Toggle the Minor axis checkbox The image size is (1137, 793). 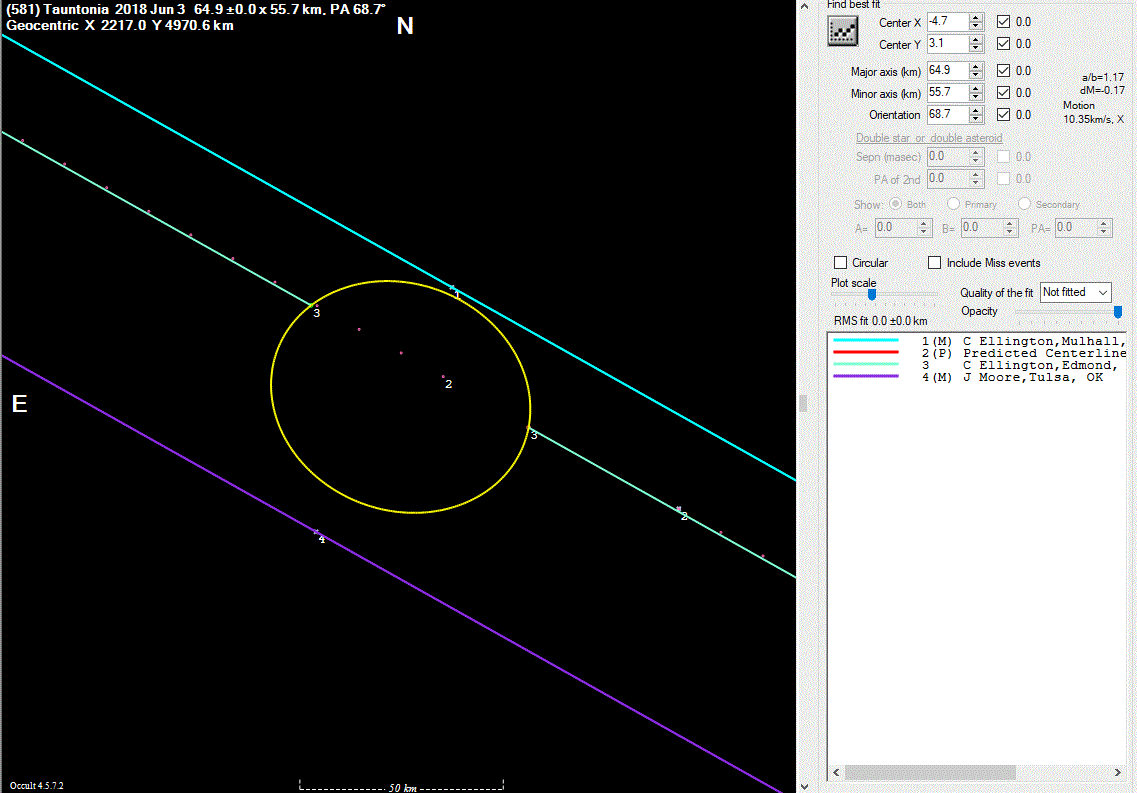coord(1004,93)
